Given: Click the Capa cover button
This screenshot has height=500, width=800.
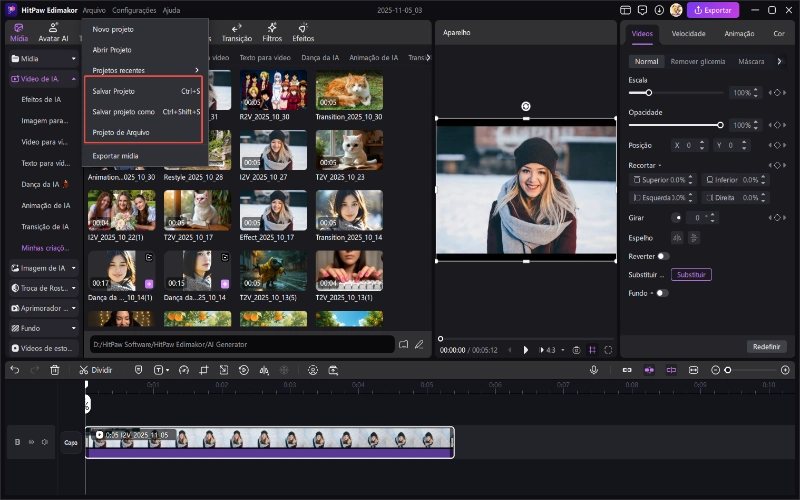Looking at the screenshot, I should [x=71, y=442].
